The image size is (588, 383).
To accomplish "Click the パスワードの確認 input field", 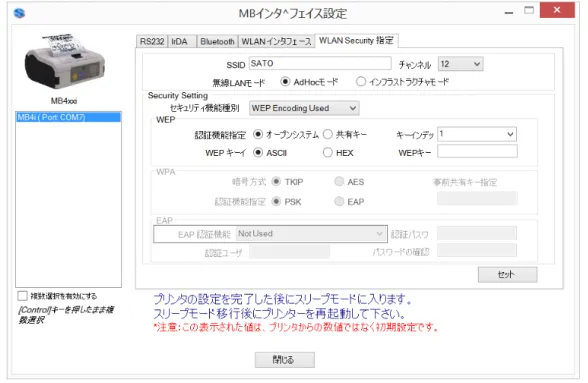I will pos(477,250).
